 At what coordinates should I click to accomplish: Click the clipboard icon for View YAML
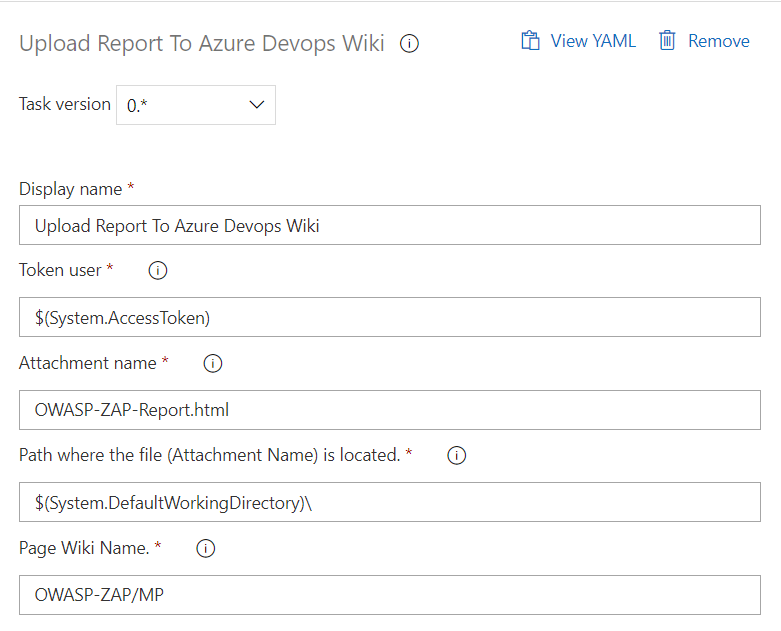(x=530, y=41)
